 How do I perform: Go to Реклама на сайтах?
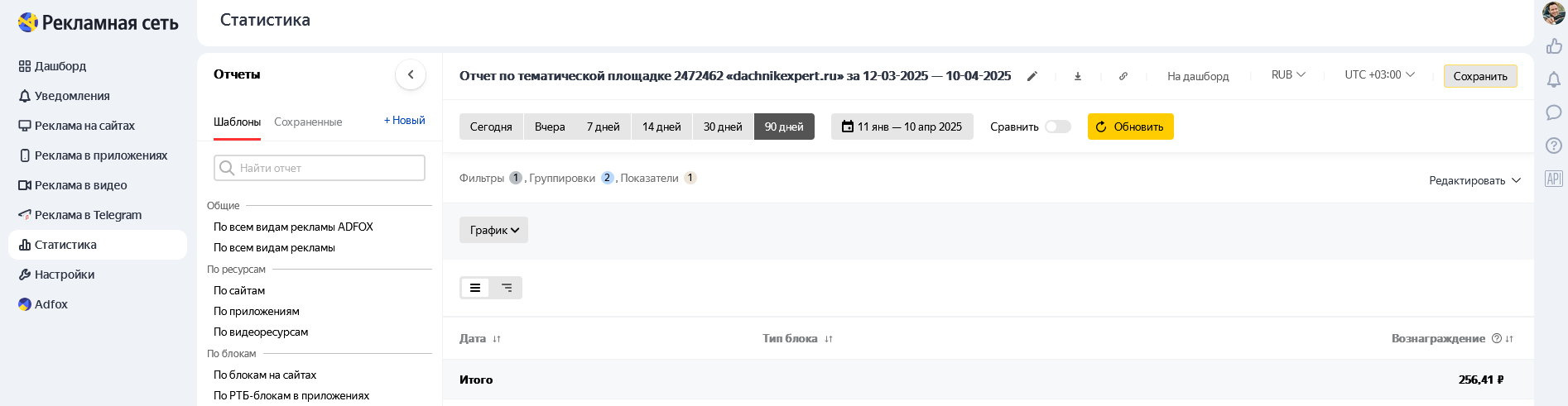pyautogui.click(x=76, y=126)
